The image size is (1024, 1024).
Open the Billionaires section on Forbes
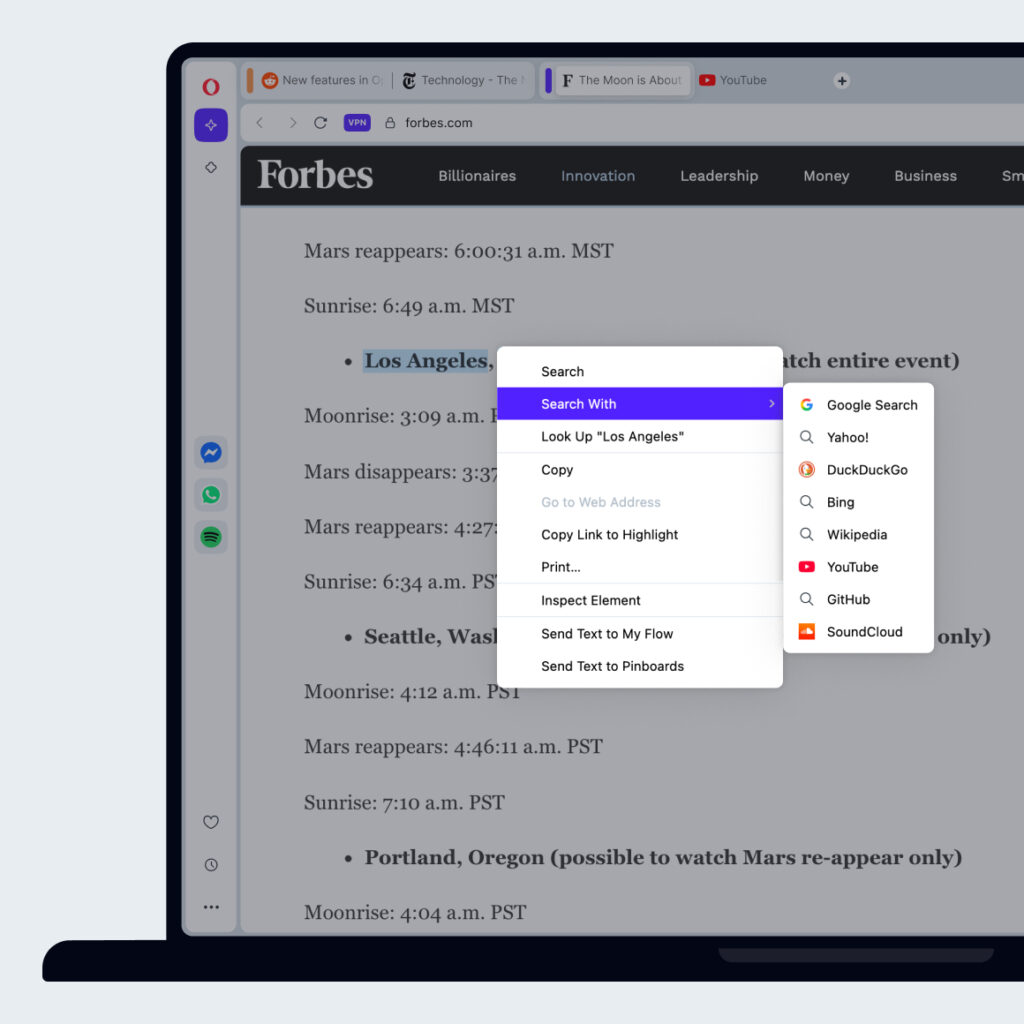coord(476,176)
